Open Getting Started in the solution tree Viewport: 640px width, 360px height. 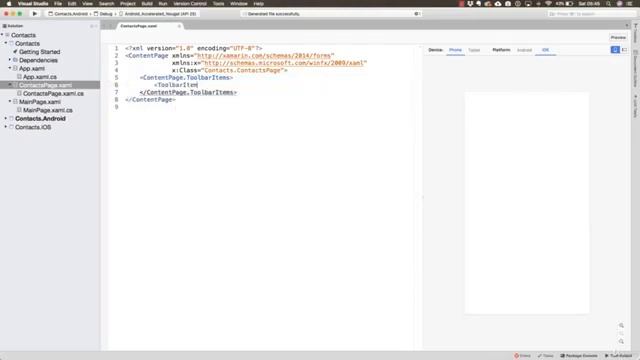(39, 52)
